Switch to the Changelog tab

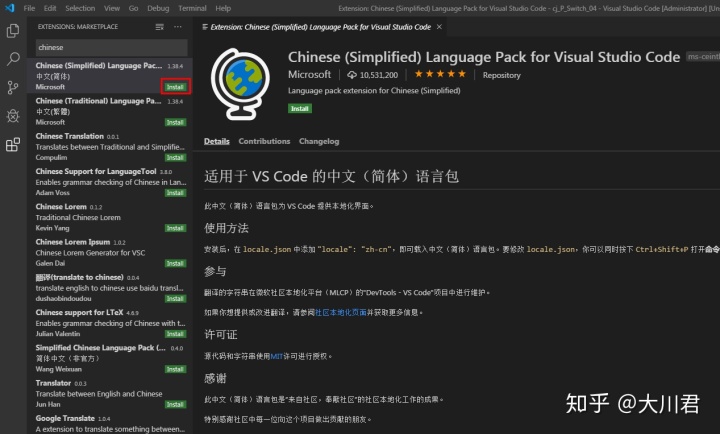point(319,141)
